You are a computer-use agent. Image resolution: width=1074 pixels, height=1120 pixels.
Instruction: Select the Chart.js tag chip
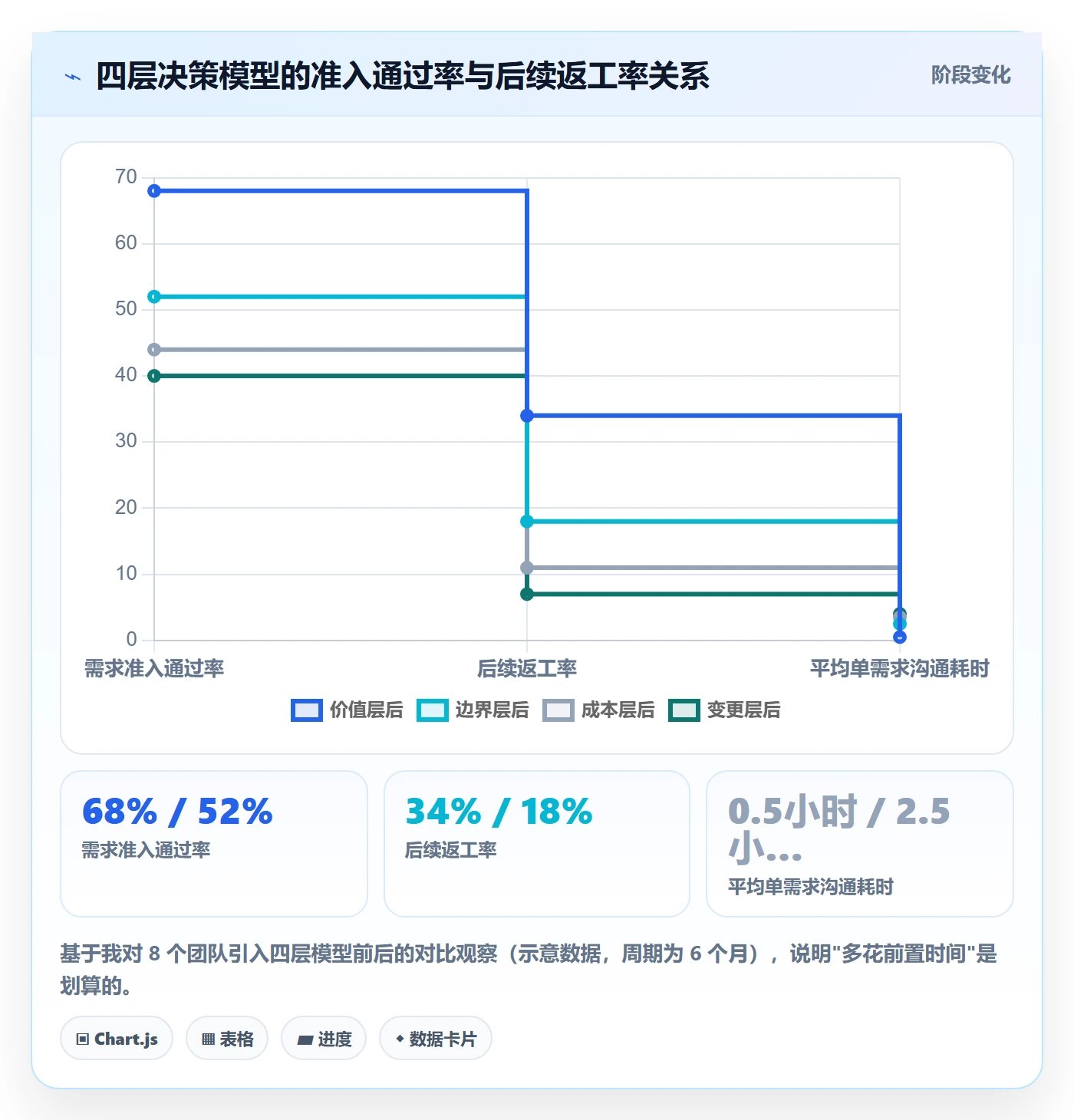point(117,1039)
